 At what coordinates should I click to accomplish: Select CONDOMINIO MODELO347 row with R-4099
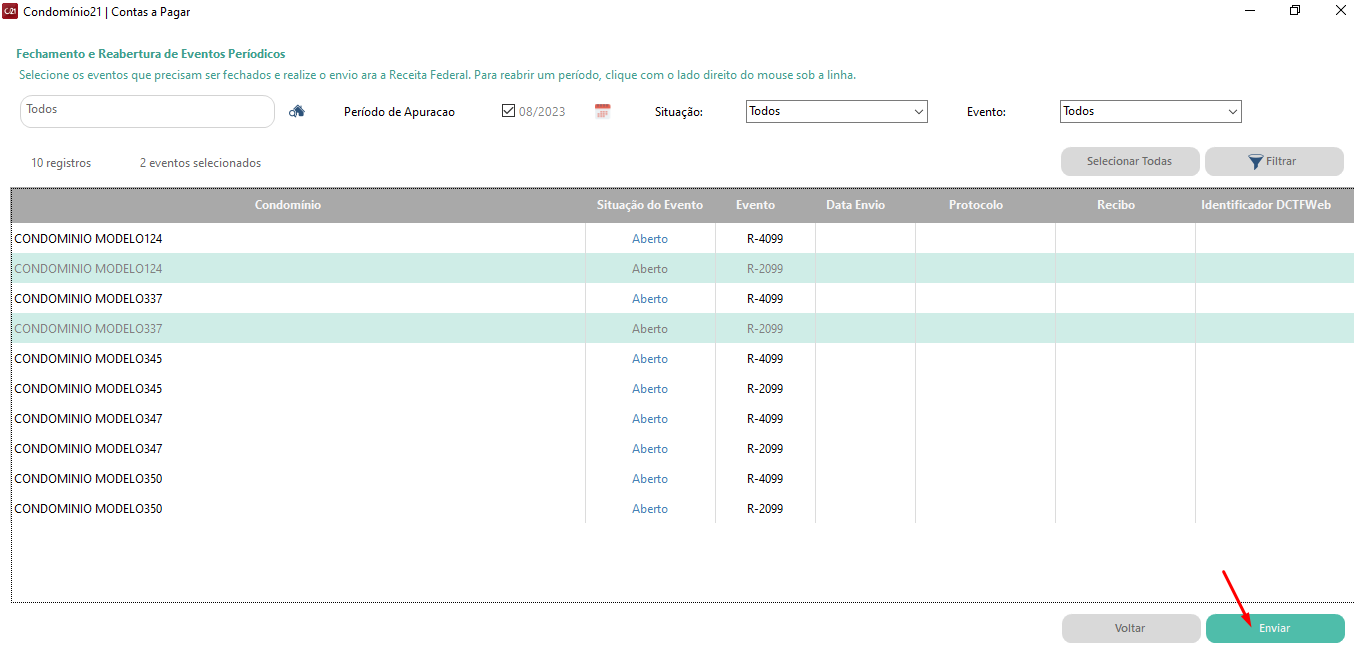pyautogui.click(x=682, y=419)
